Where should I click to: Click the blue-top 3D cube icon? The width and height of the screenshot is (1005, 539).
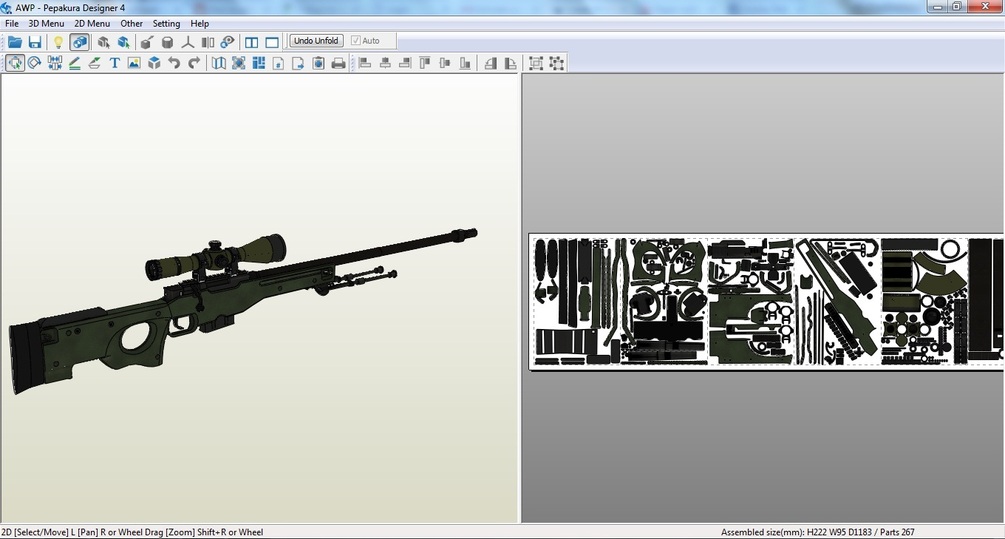pos(154,63)
